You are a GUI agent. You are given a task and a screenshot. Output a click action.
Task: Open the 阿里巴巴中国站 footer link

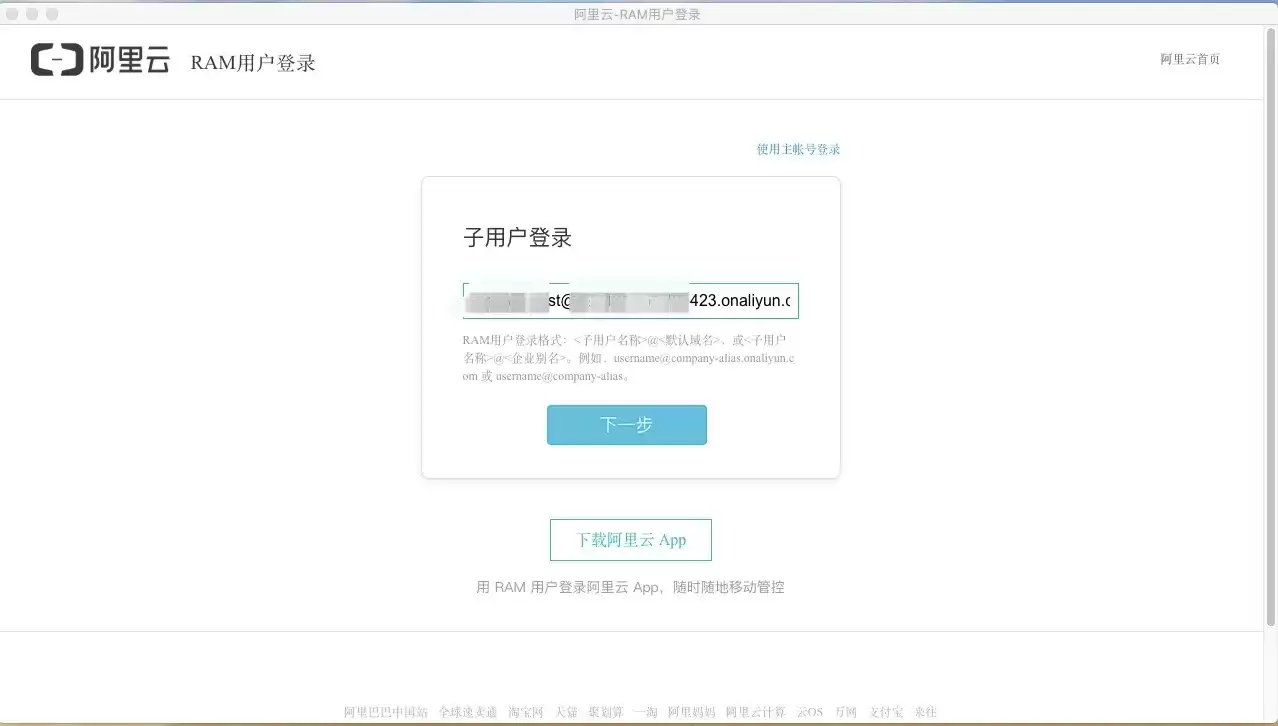tap(386, 712)
